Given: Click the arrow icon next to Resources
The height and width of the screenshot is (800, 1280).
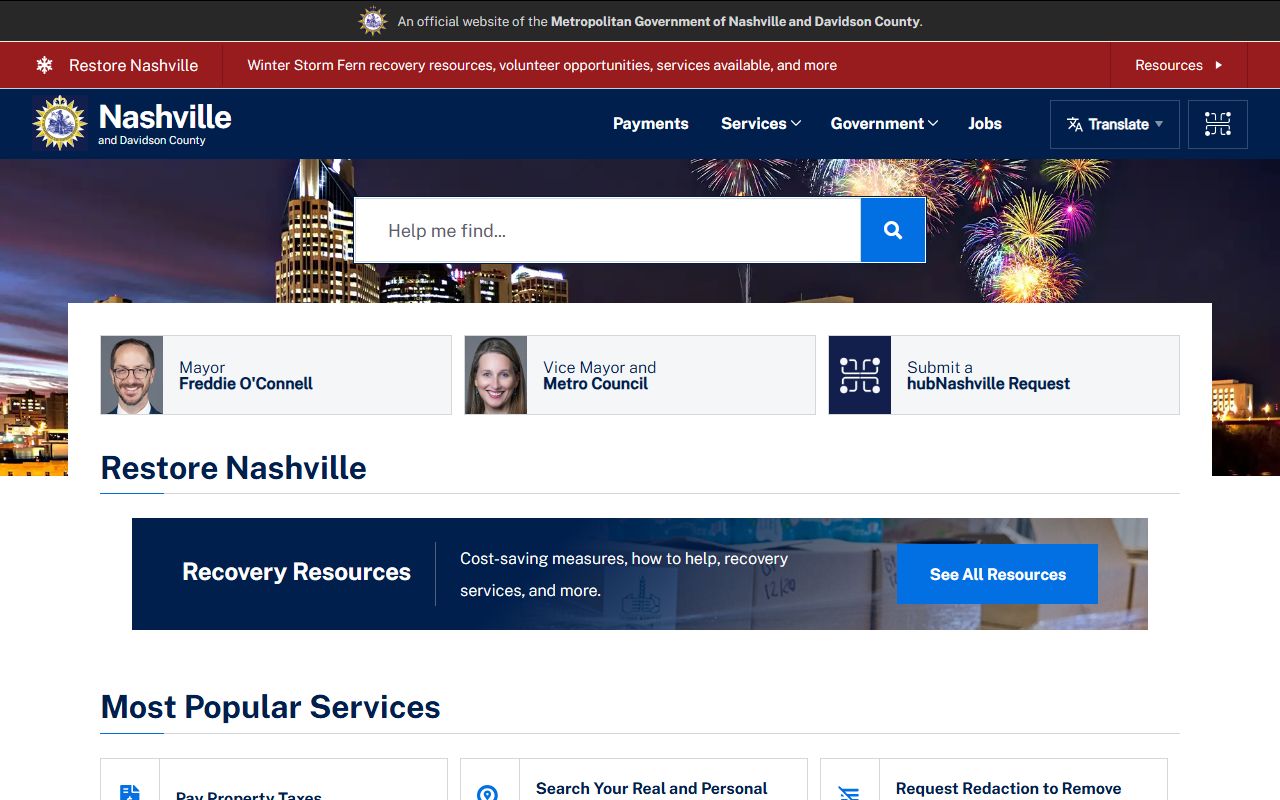Looking at the screenshot, I should click(x=1218, y=65).
